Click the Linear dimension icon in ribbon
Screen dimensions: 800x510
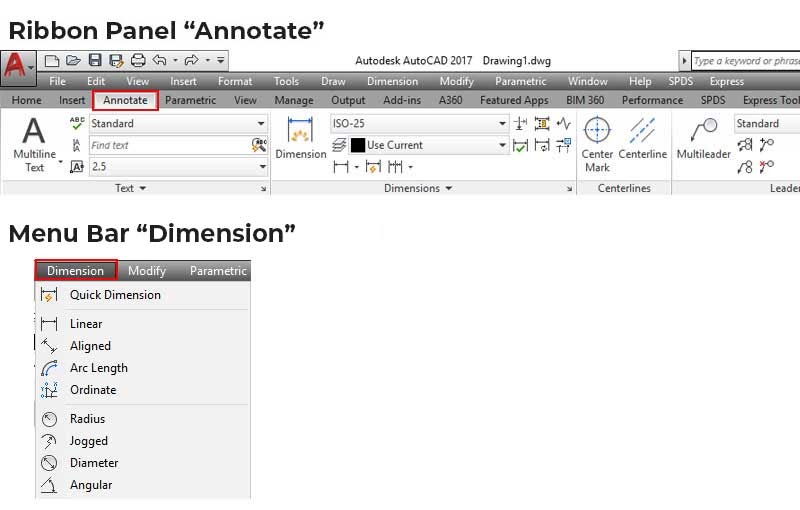pyautogui.click(x=341, y=167)
